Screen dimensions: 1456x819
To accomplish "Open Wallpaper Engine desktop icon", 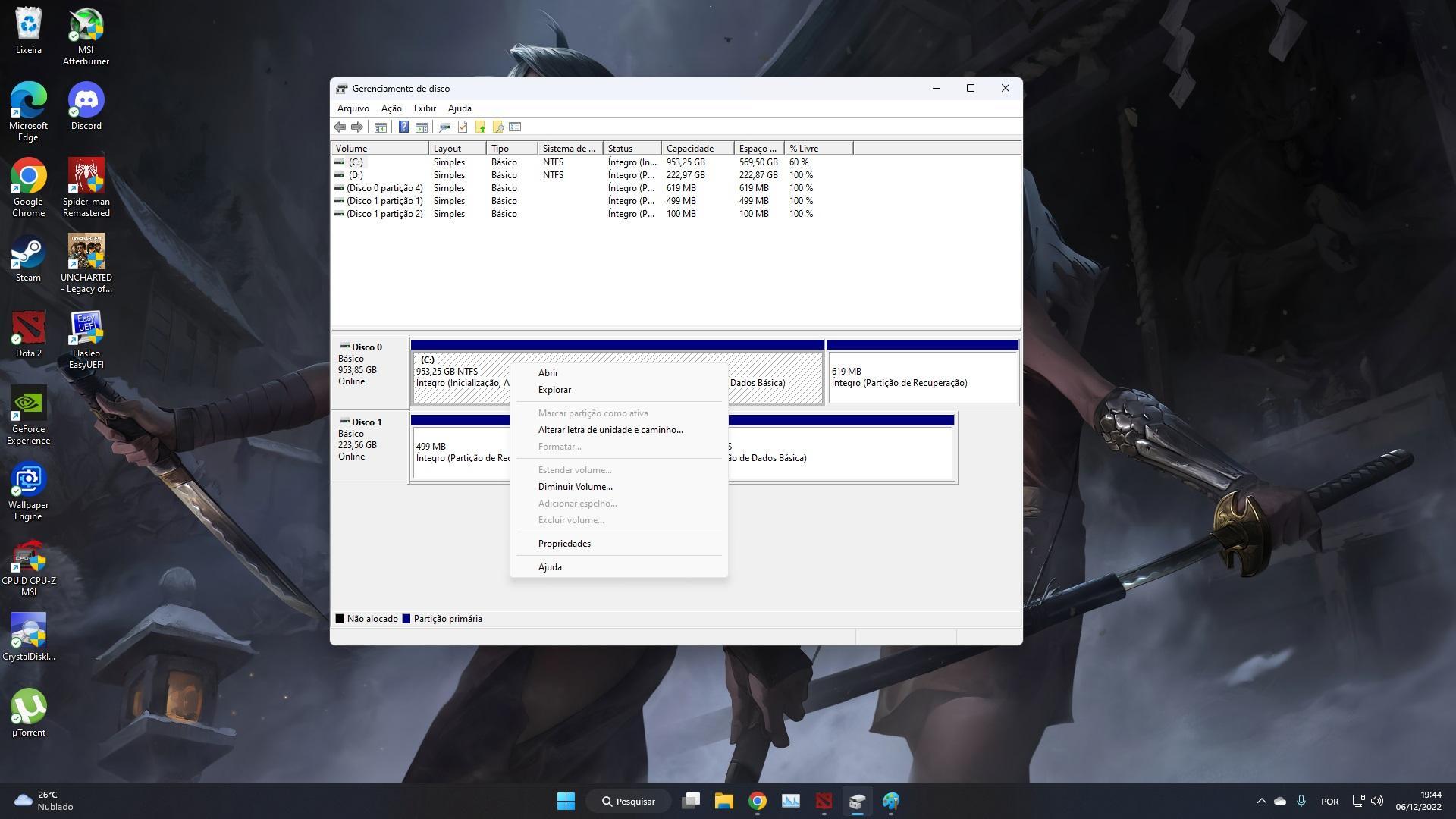I will (x=28, y=491).
